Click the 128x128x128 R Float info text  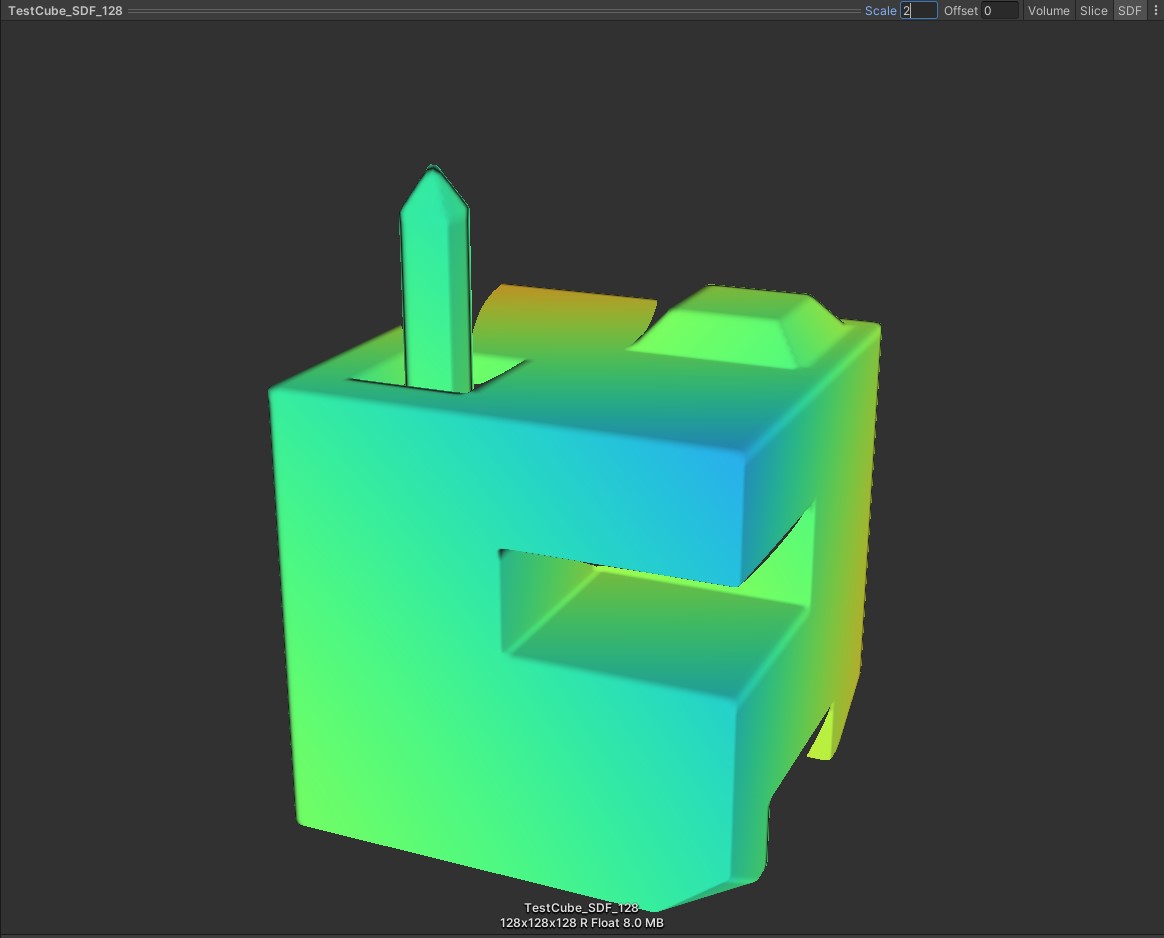click(x=582, y=922)
